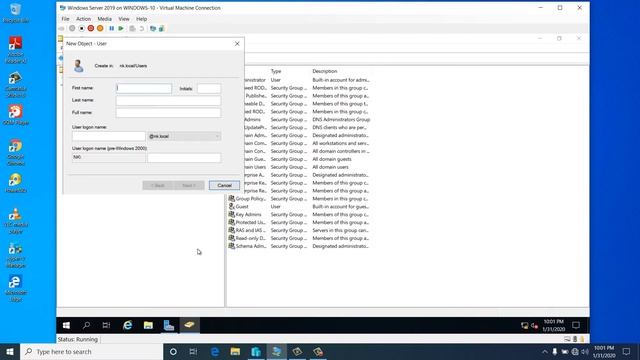Click the Turn Off VM toolbar icon

(x=82, y=29)
